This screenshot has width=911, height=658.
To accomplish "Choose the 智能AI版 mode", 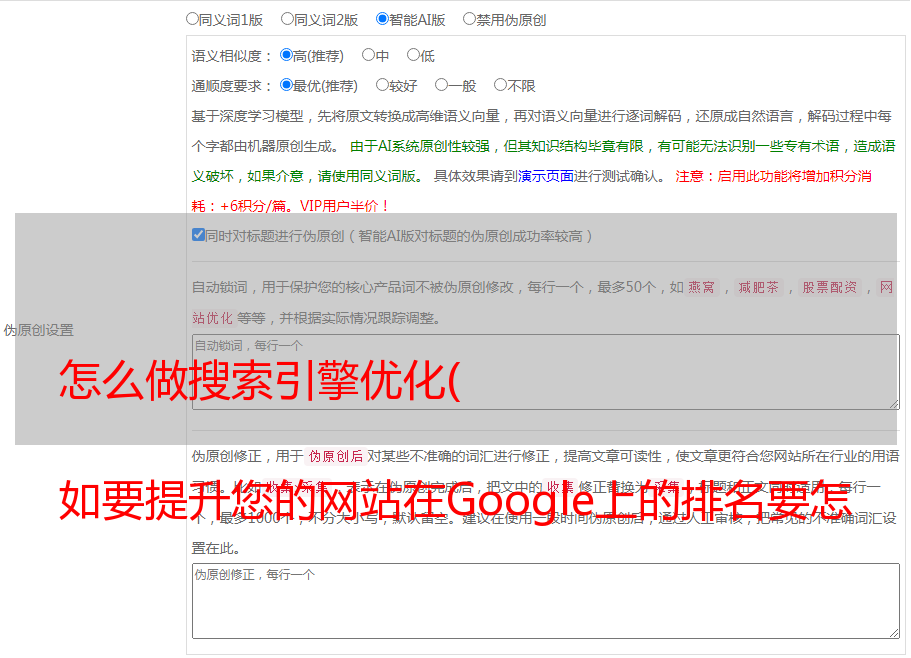I will click(382, 19).
